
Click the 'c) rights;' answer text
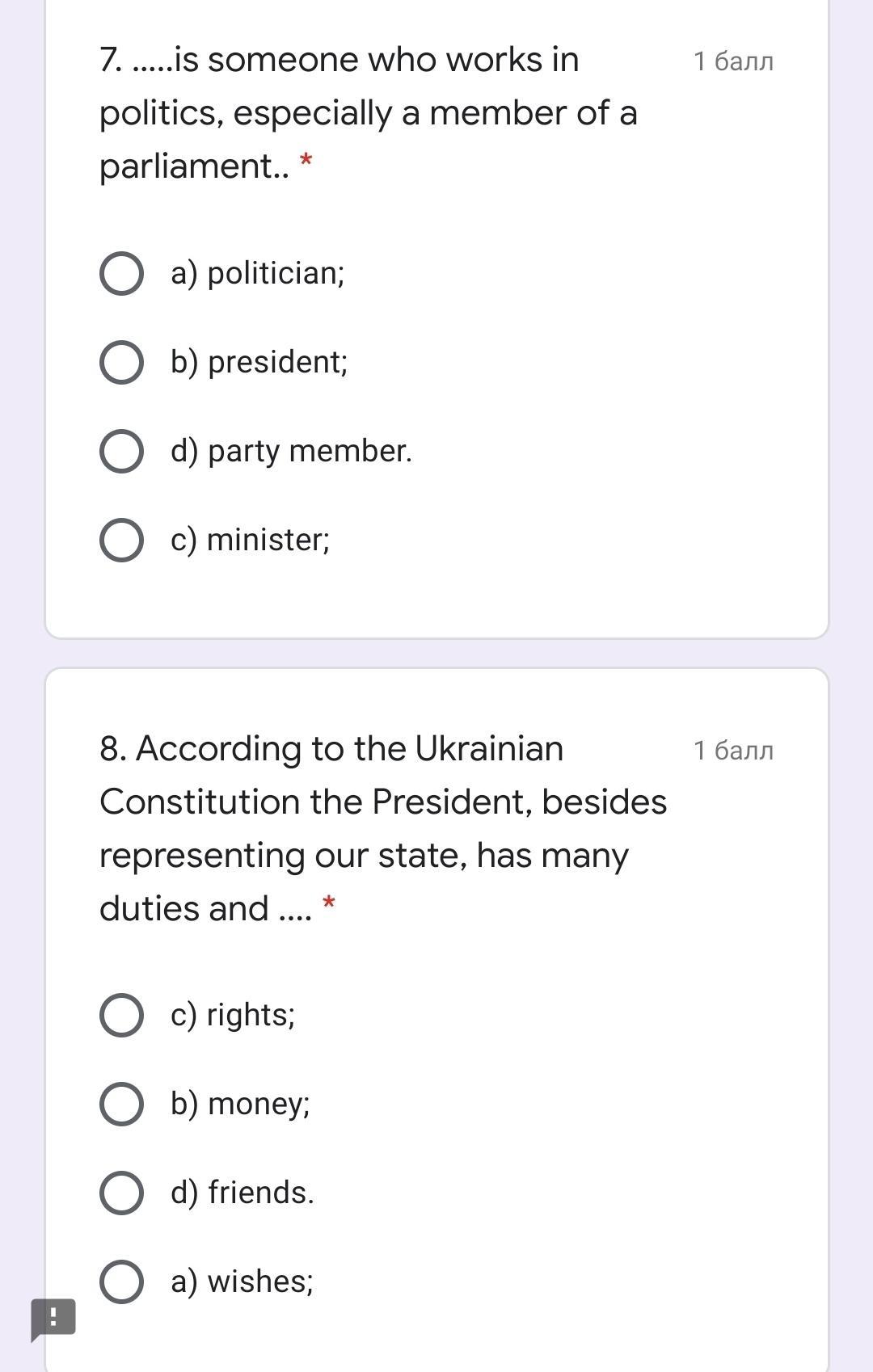(233, 1015)
